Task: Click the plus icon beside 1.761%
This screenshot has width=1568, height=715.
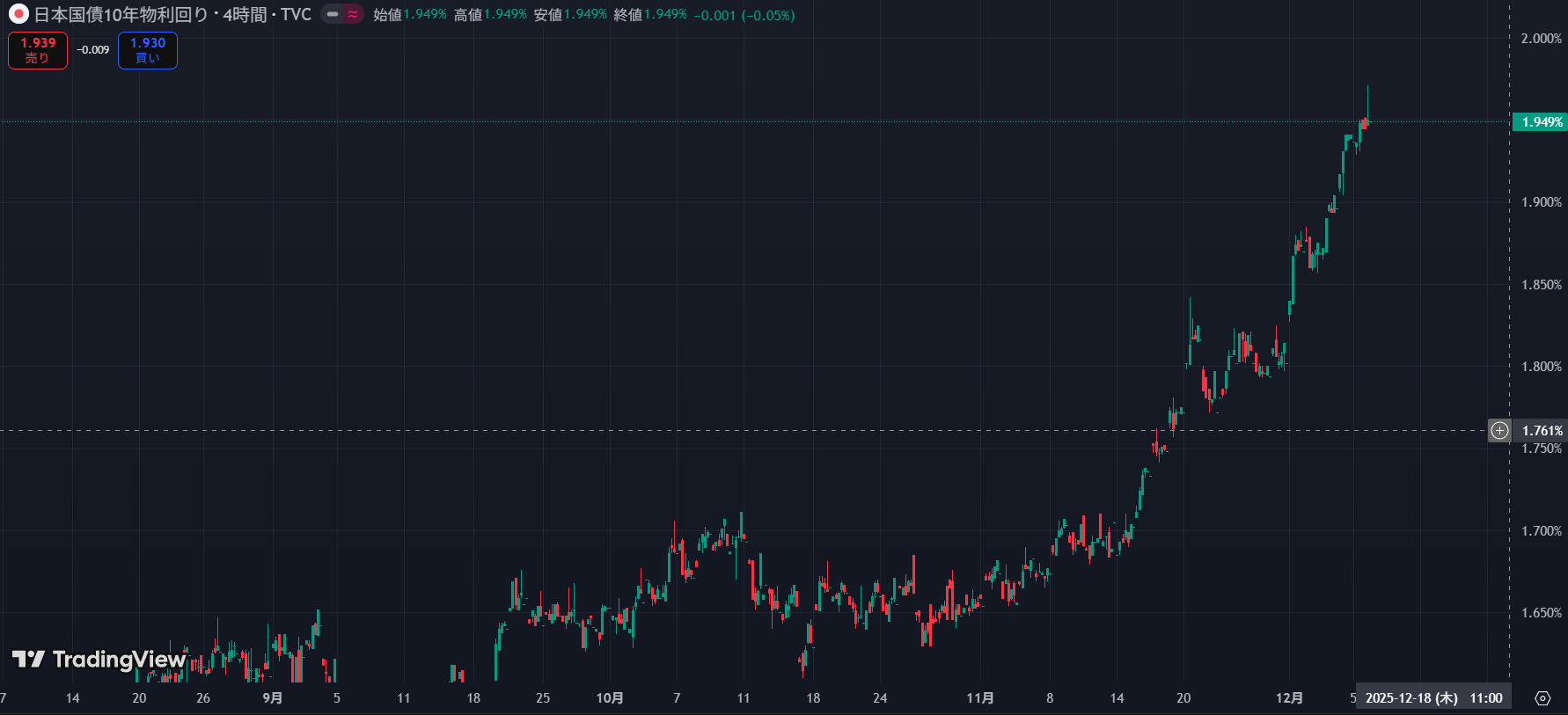Action: [1499, 430]
